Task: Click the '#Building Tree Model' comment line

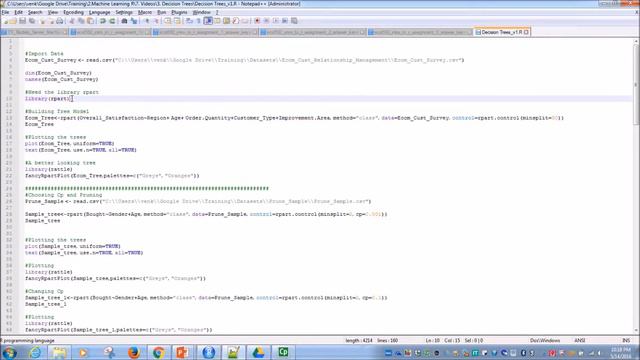Action: [57, 111]
